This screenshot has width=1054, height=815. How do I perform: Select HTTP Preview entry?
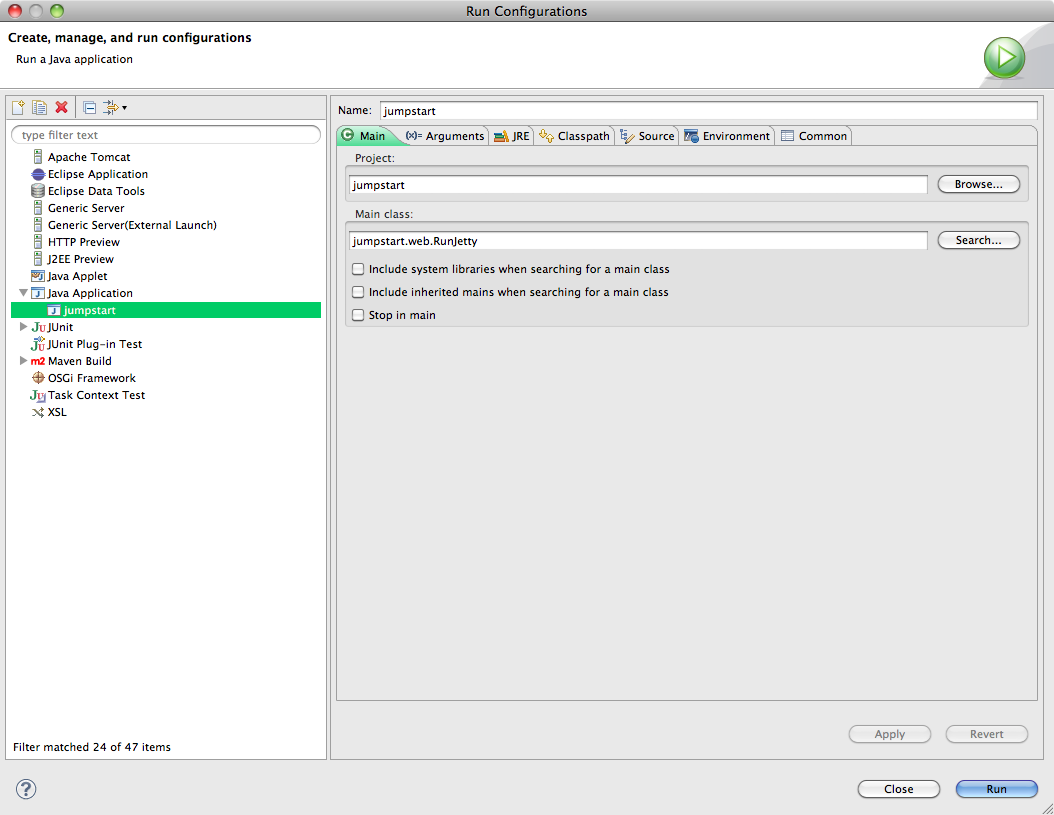(83, 242)
